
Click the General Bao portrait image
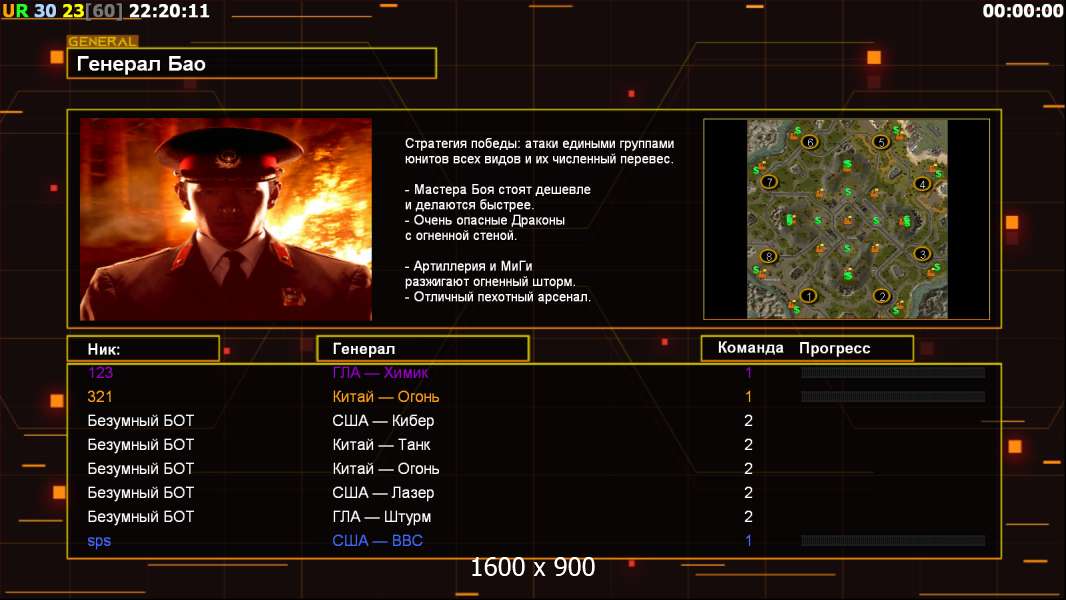click(x=225, y=219)
